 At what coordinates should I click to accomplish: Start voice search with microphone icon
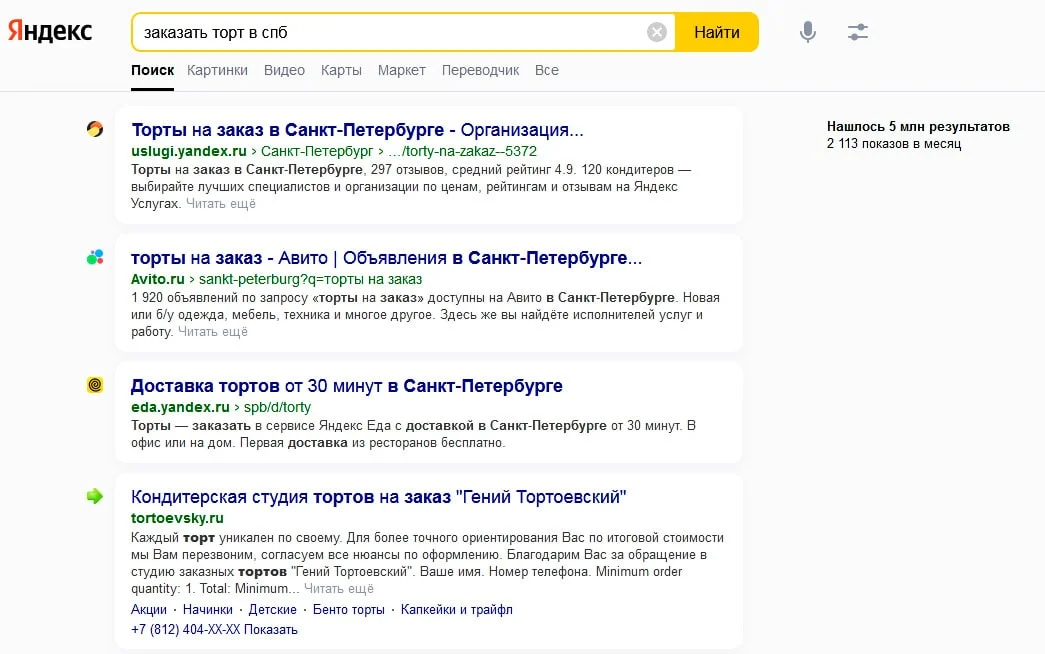point(808,32)
